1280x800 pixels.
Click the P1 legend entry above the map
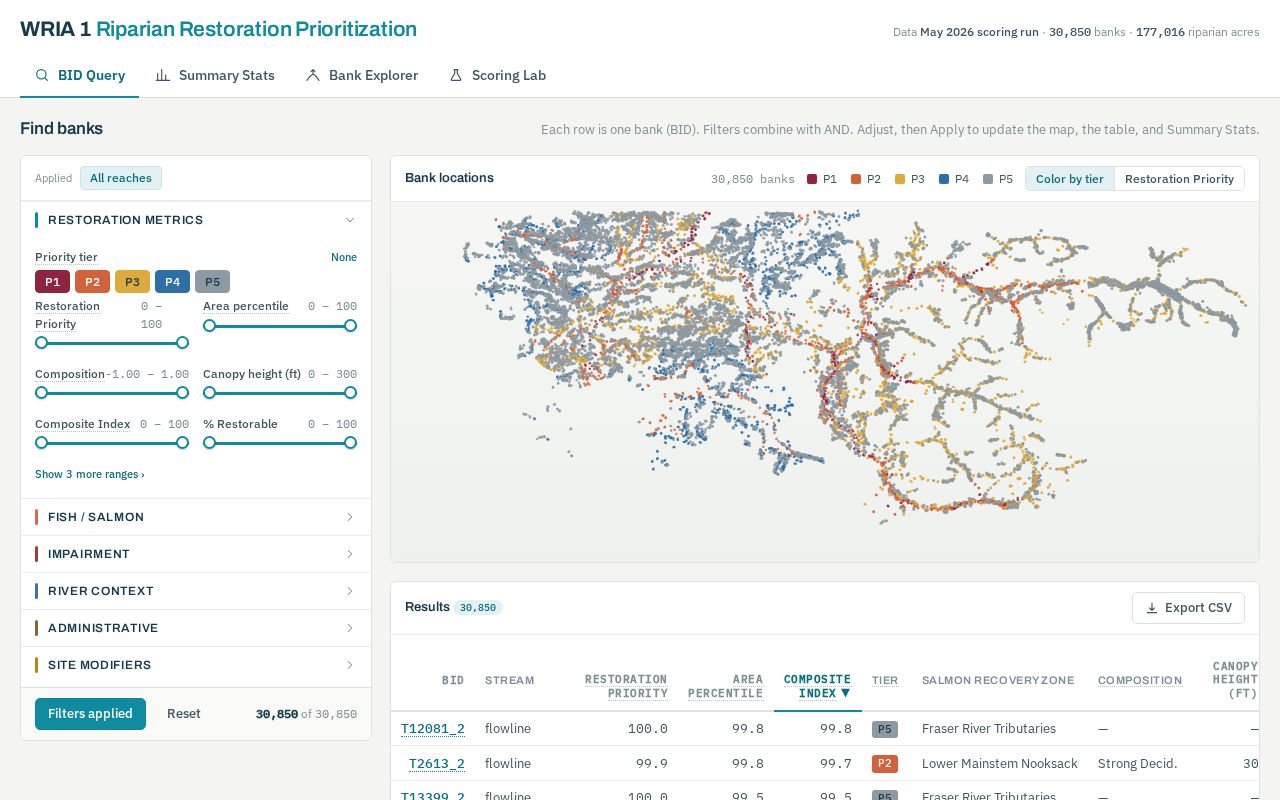click(822, 179)
